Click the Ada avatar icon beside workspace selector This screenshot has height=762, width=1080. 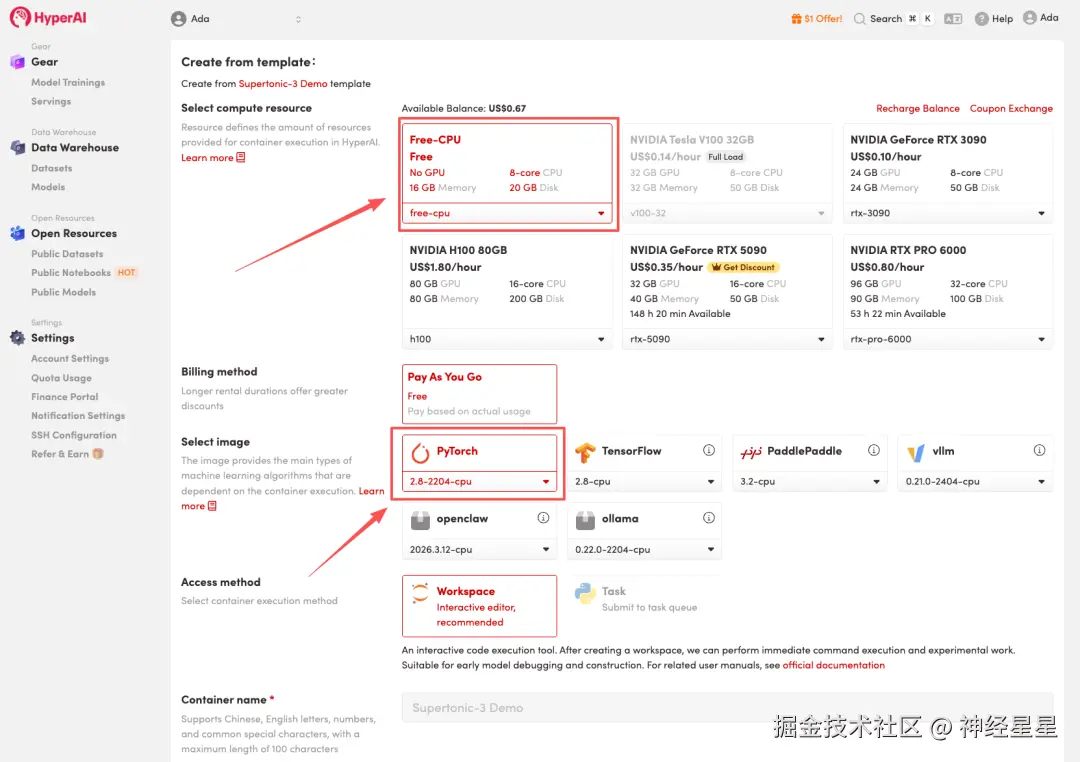(x=178, y=19)
